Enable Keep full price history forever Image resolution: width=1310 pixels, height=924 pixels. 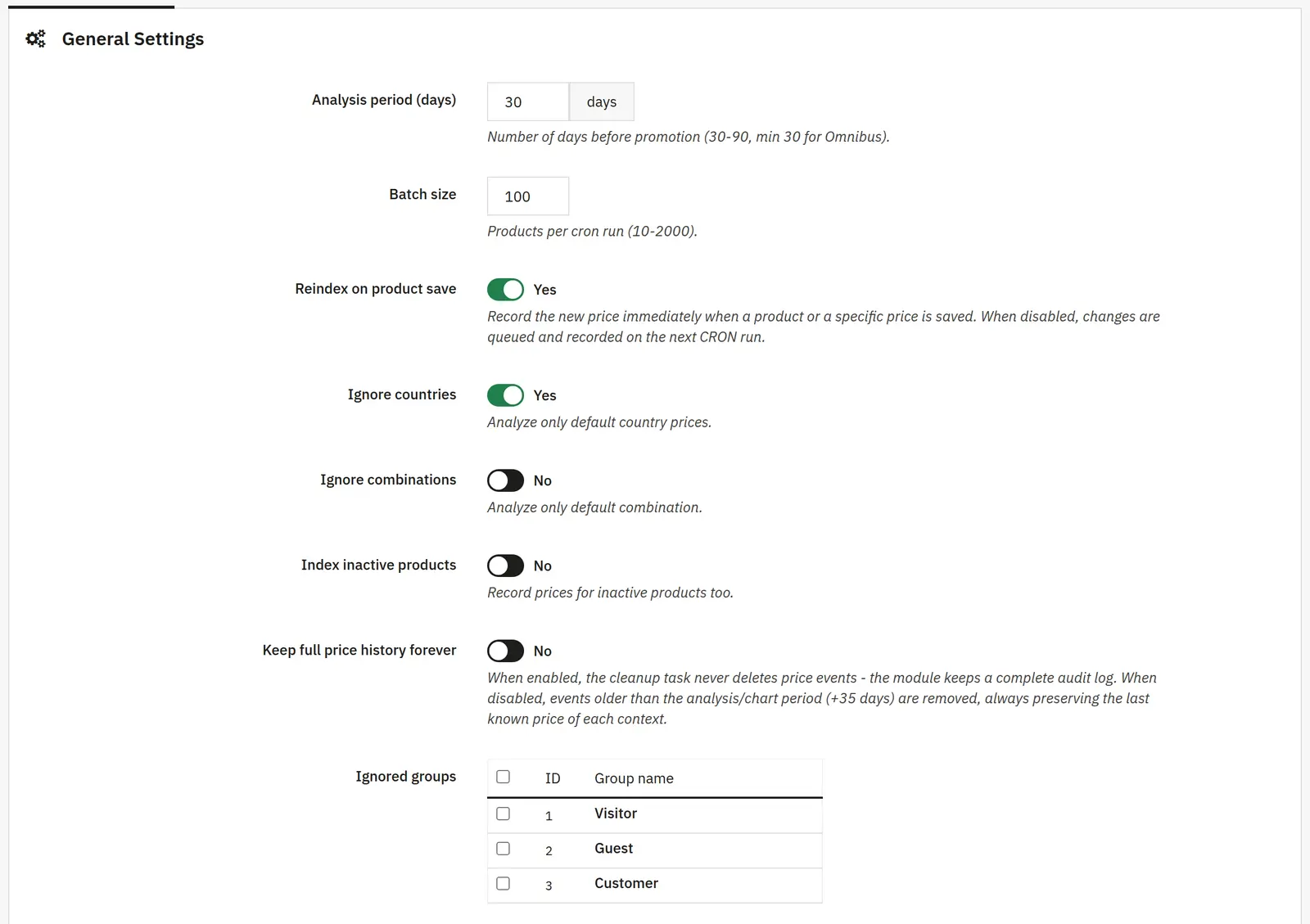coord(505,651)
